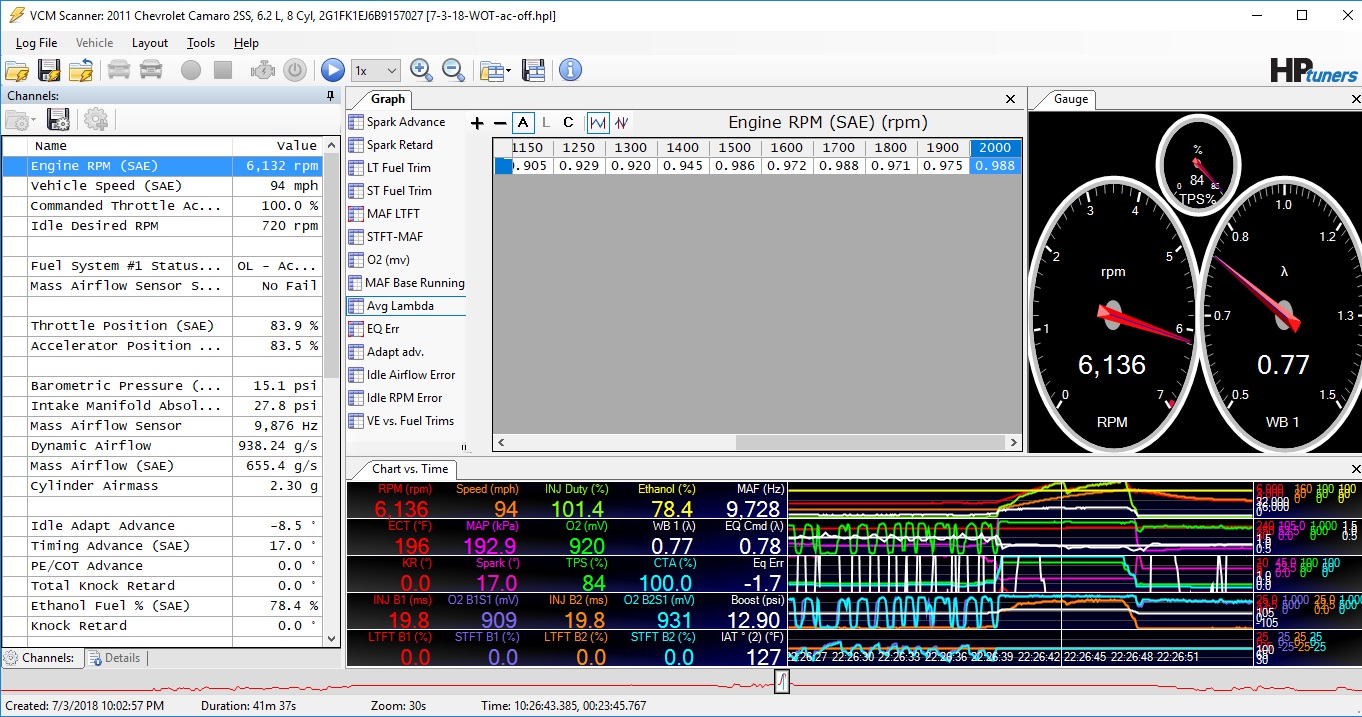
Task: Select the Engine RPM (SAE) channel row
Action: pyautogui.click(x=162, y=166)
